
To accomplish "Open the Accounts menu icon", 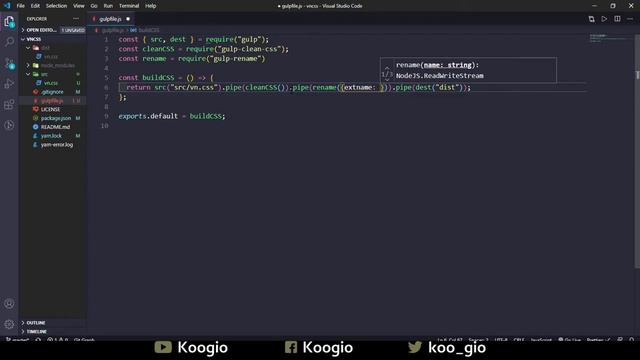I will coord(9,304).
